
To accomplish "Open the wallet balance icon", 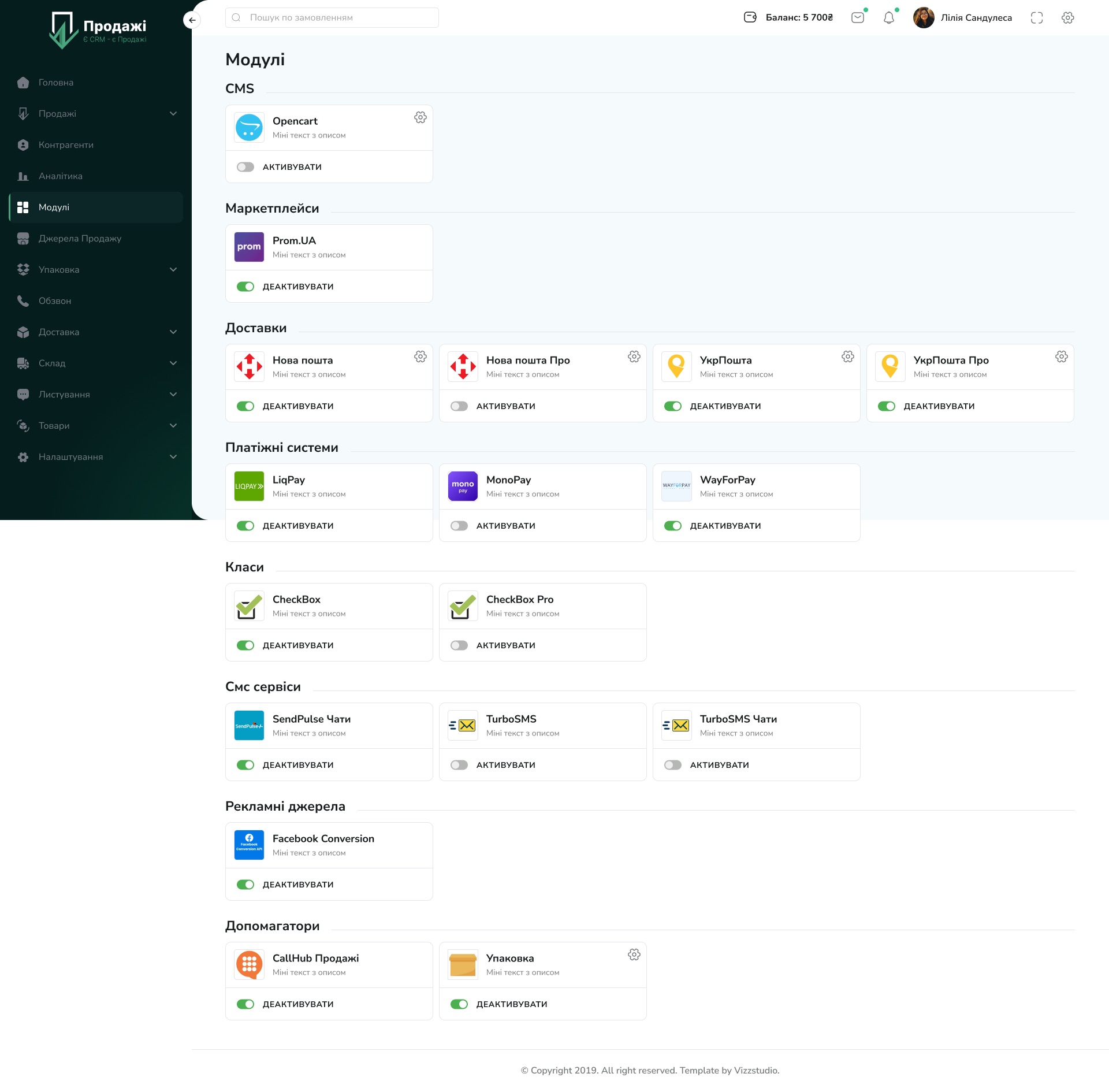I will click(750, 17).
